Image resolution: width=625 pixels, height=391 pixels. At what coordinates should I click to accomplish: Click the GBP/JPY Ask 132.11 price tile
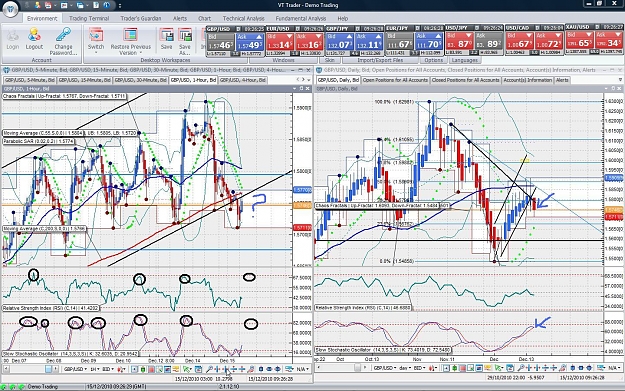click(369, 42)
